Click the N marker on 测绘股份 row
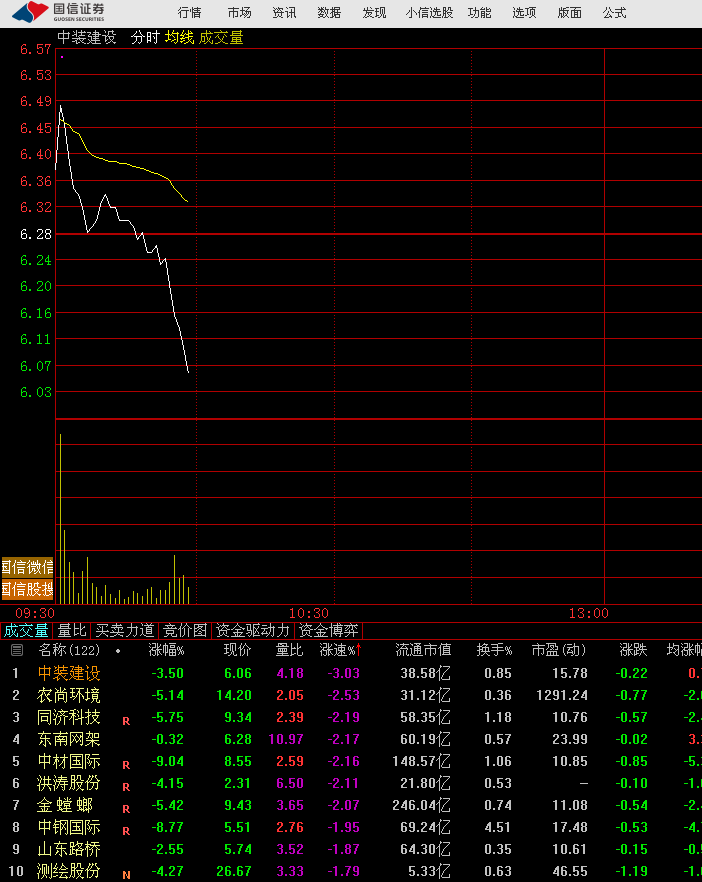Viewport: 702px width, 882px height. (x=126, y=875)
